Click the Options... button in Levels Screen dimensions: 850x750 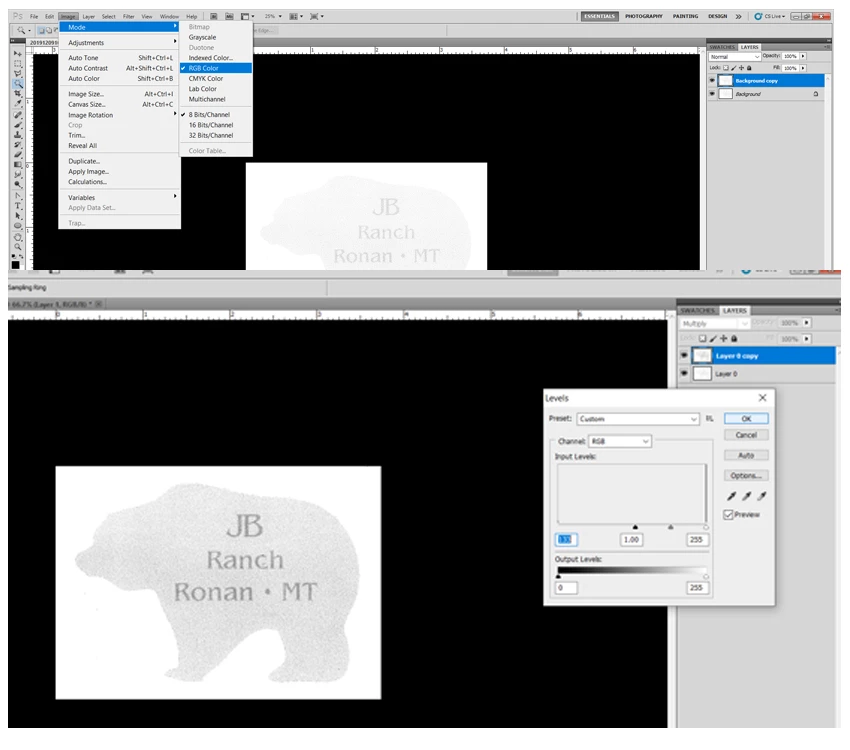click(746, 475)
